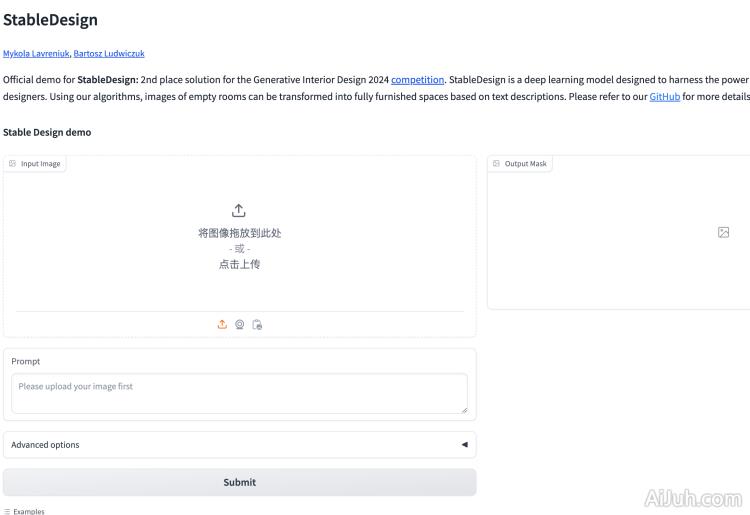Image resolution: width=750 pixels, height=515 pixels.
Task: Click the Advanced options triangle arrow
Action: 464,445
